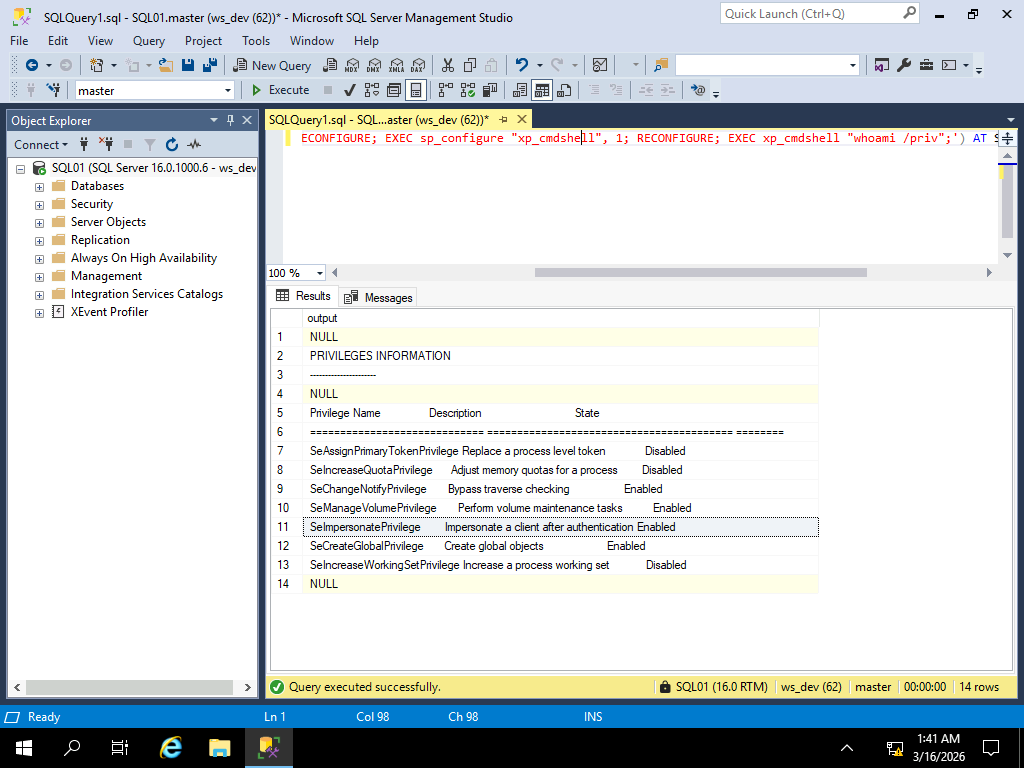The image size is (1024, 768).
Task: Click the New Query button
Action: [x=272, y=65]
